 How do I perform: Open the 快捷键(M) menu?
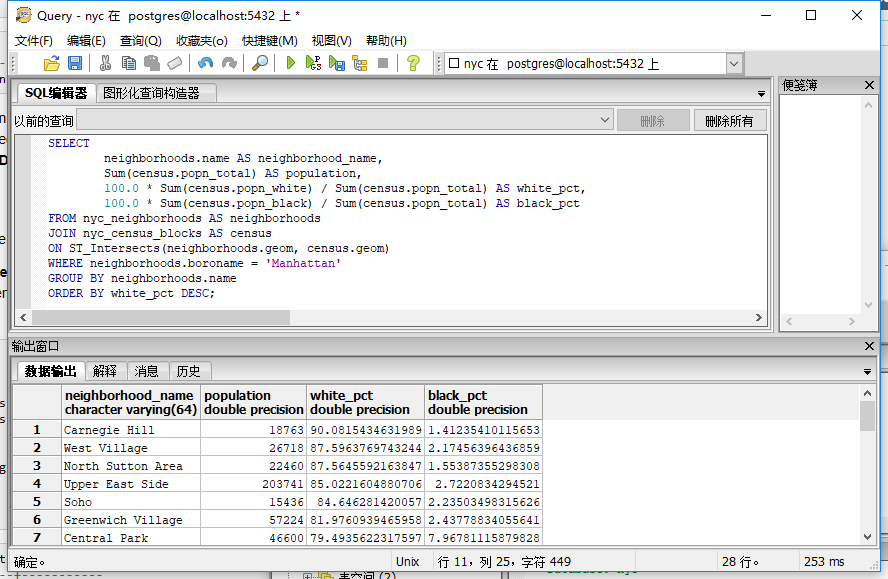click(270, 41)
